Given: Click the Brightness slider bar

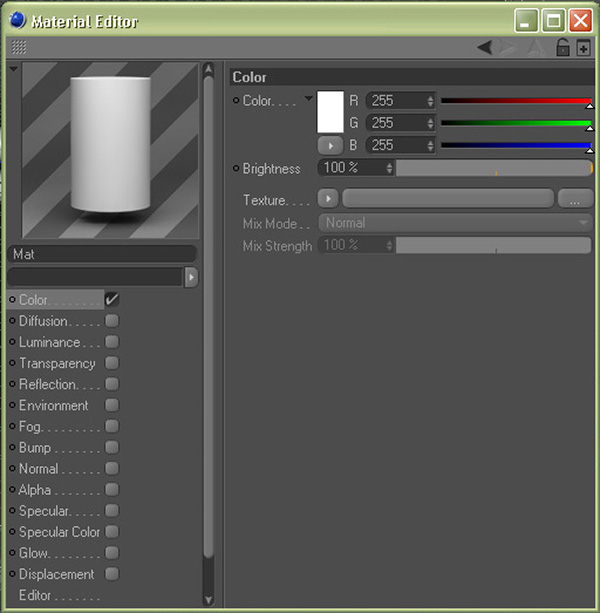Looking at the screenshot, I should point(494,168).
